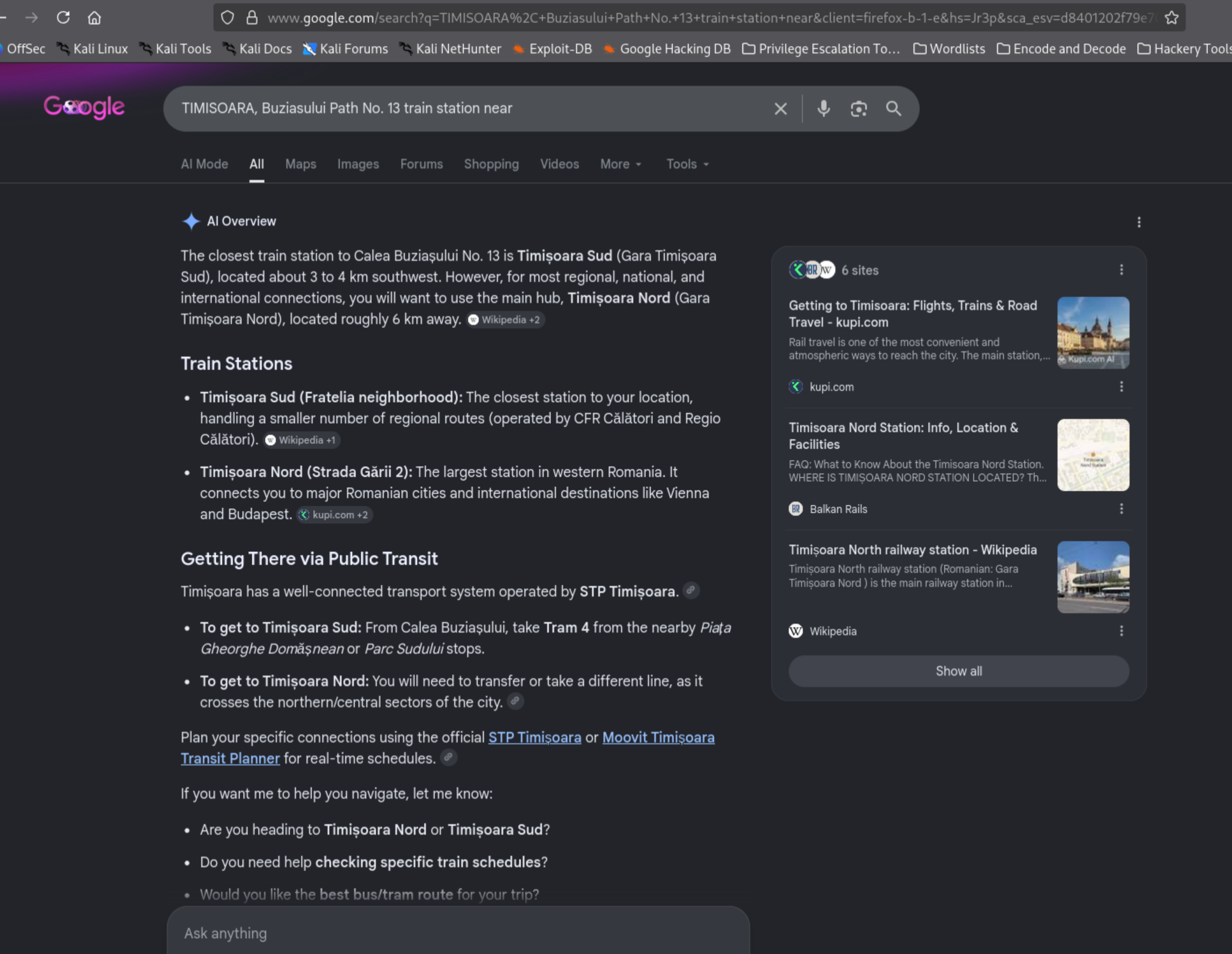This screenshot has height=954, width=1232.
Task: Click the 'Balkan Rails' source name
Action: (838, 509)
